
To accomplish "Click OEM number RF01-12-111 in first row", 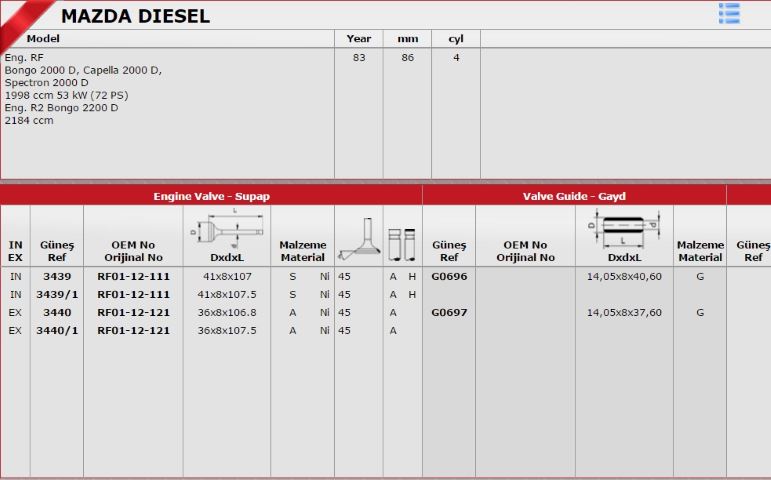I will [133, 276].
